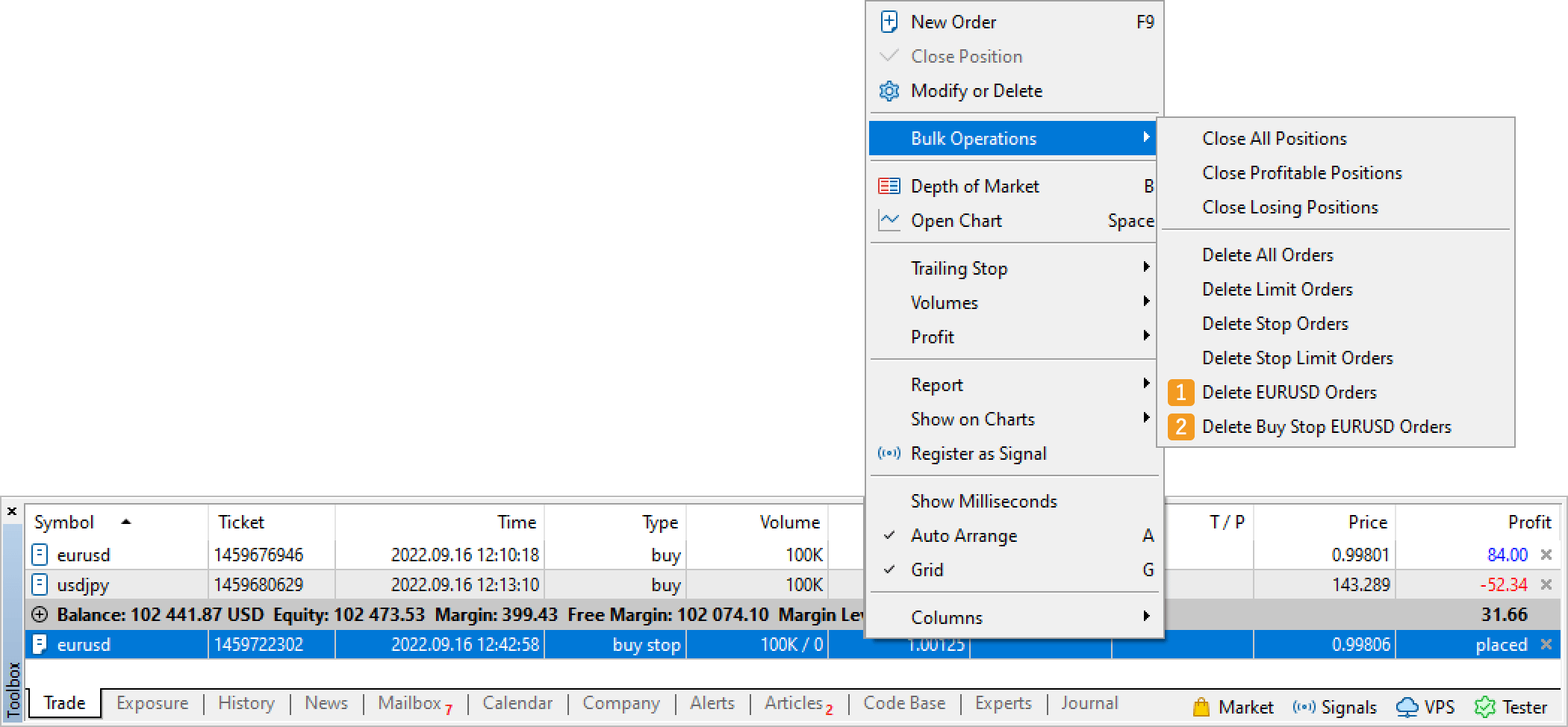Image resolution: width=1568 pixels, height=727 pixels.
Task: Open the Market bag icon
Action: tap(1201, 706)
